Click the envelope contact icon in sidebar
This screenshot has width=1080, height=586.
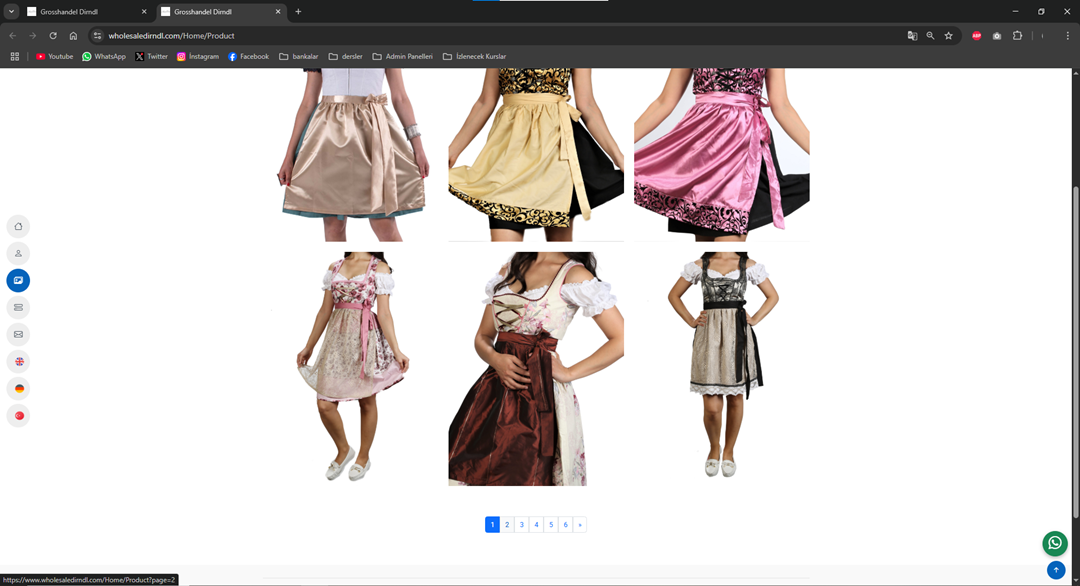coord(18,334)
